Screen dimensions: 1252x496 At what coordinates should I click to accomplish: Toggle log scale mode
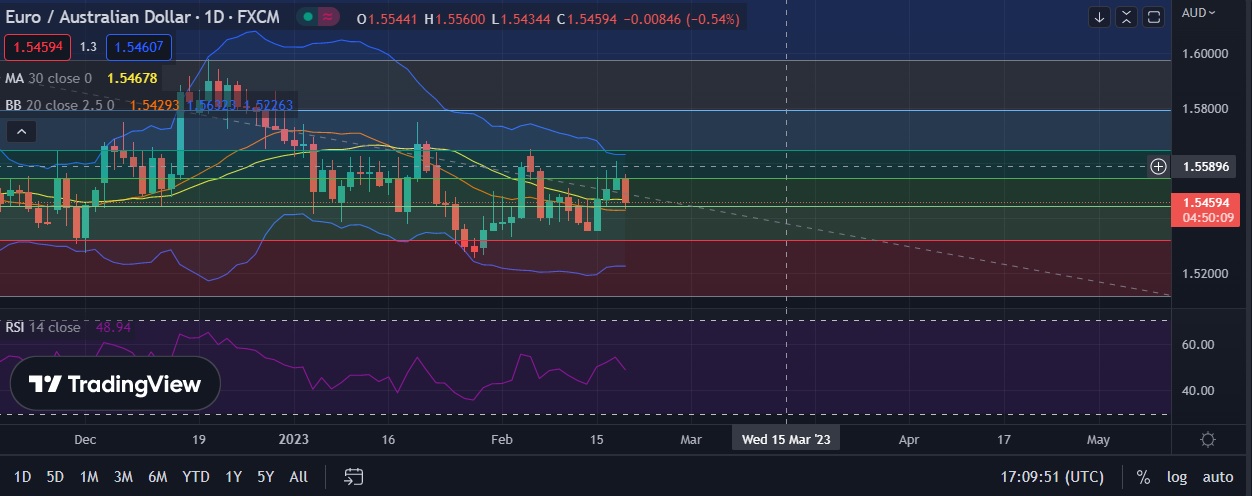click(x=1176, y=477)
